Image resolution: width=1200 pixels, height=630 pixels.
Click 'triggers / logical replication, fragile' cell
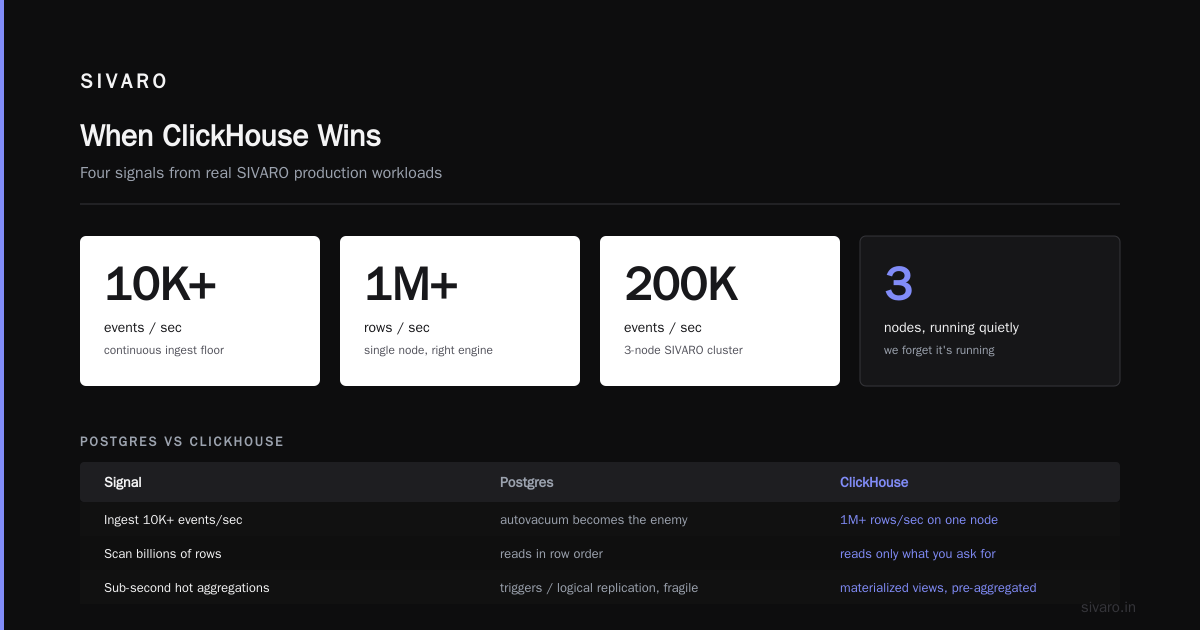(x=599, y=588)
